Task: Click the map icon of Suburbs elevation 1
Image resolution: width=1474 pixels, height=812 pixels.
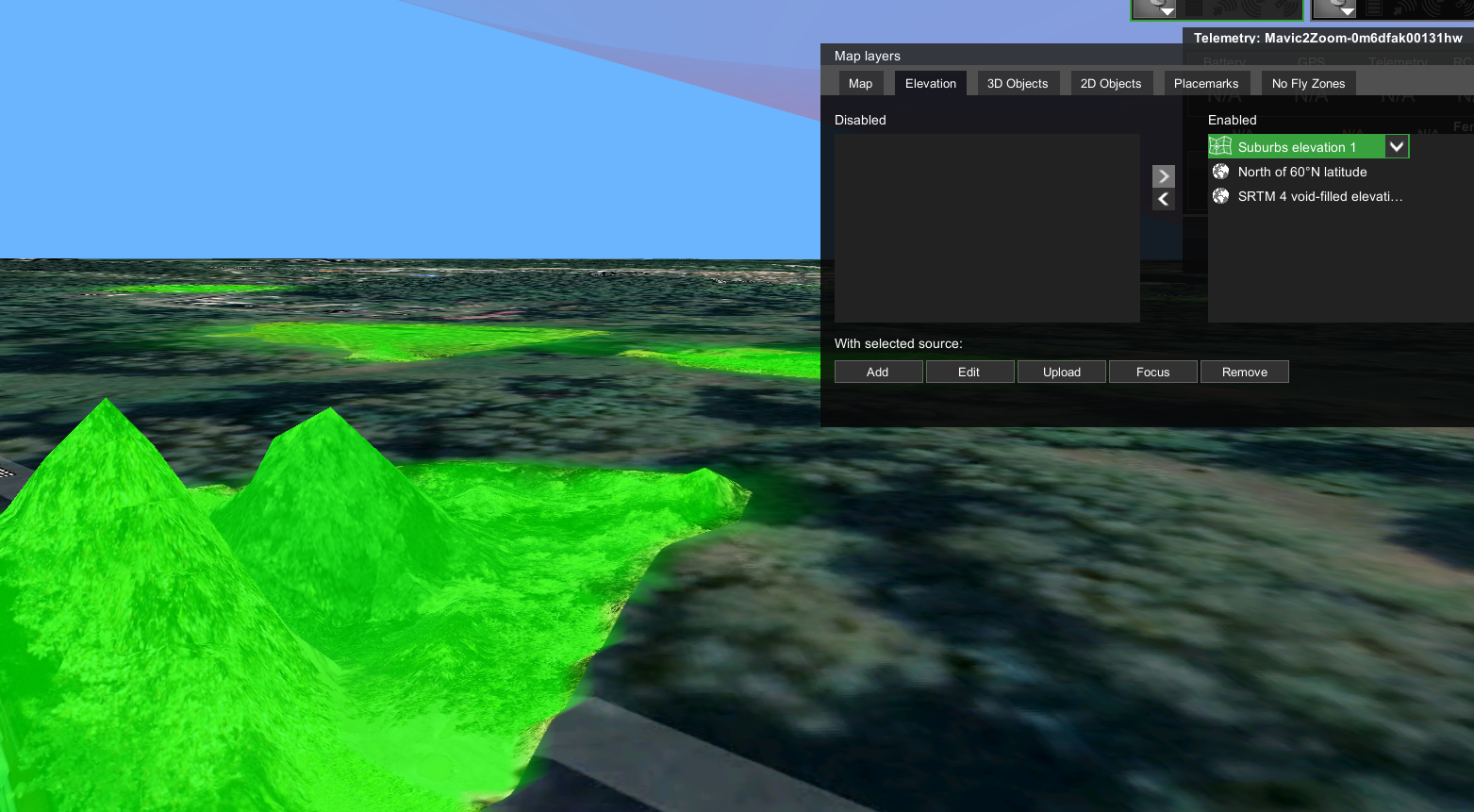Action: click(x=1220, y=146)
